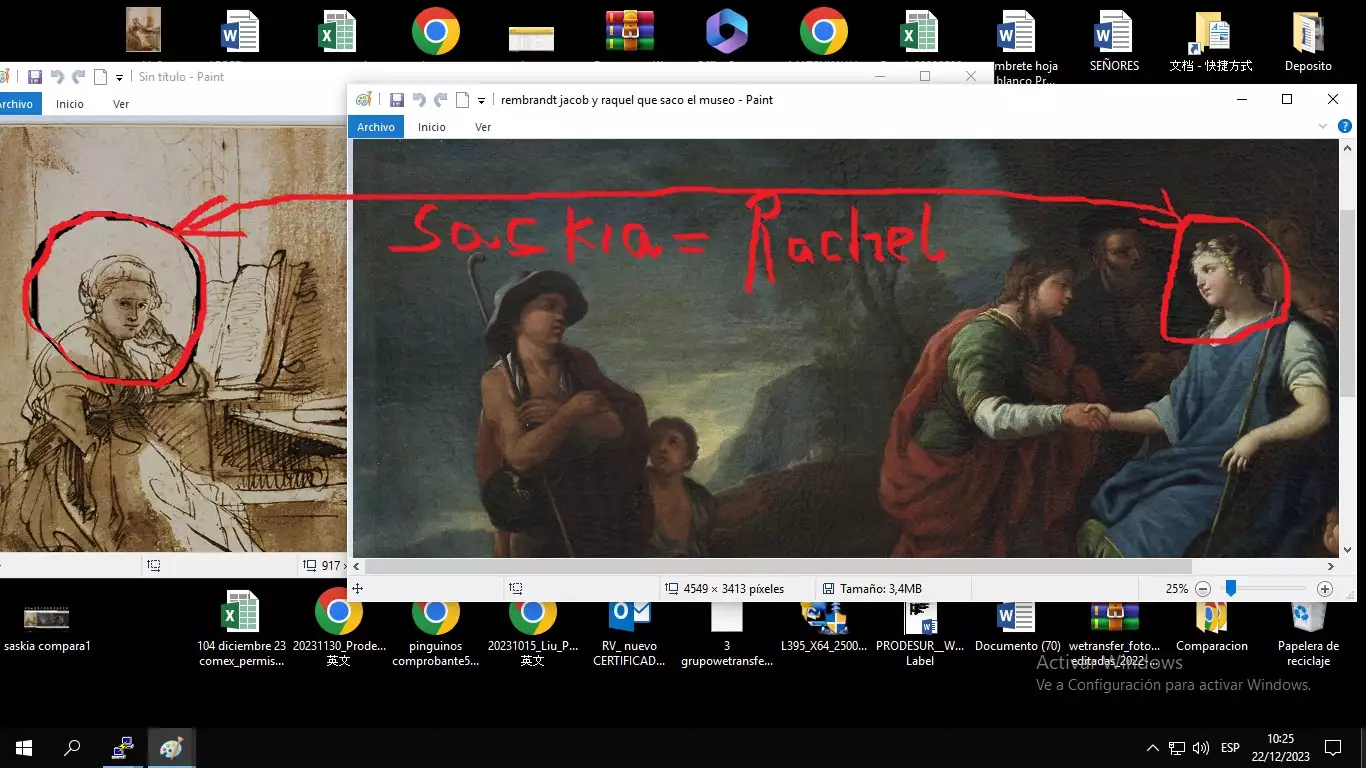Viewport: 1366px width, 768px height.
Task: Select the SEÑORES Word document on desktop
Action: tap(1114, 40)
